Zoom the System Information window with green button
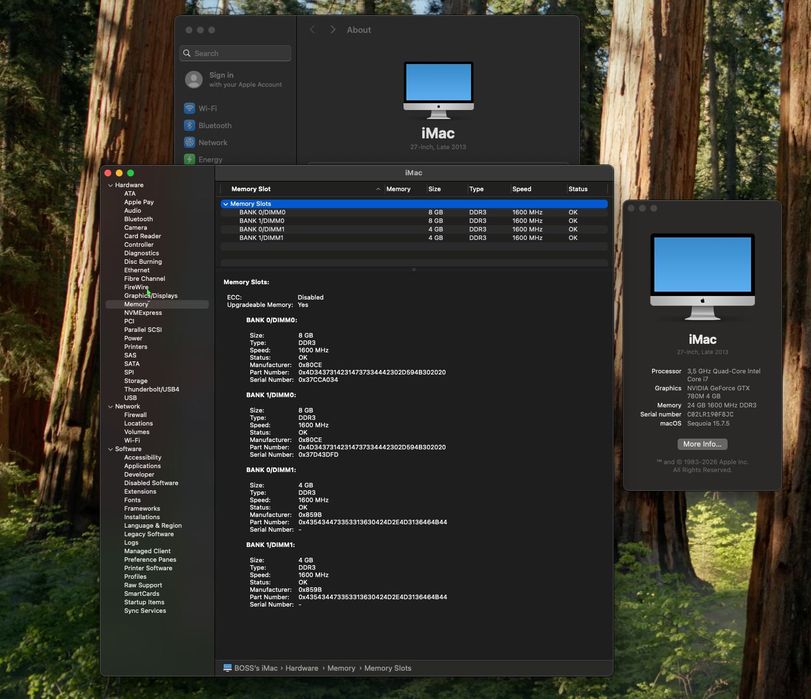Viewport: 811px width, 699px height. click(130, 173)
